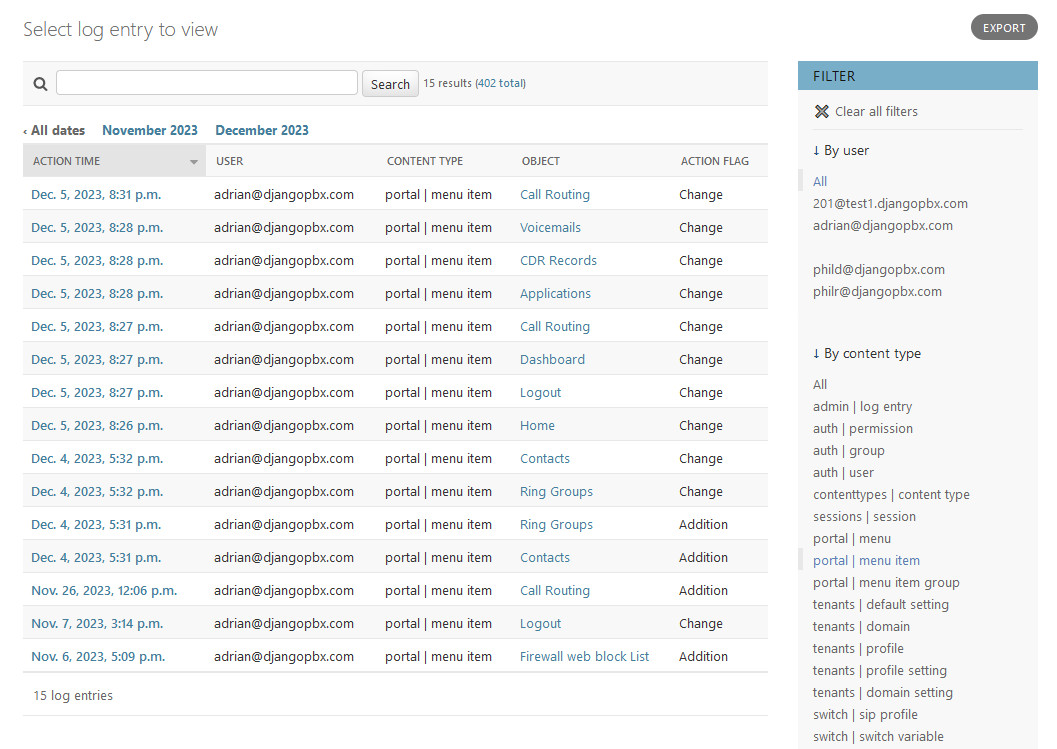Click the Action Time sort arrow
Image resolution: width=1057 pixels, height=749 pixels.
[194, 162]
